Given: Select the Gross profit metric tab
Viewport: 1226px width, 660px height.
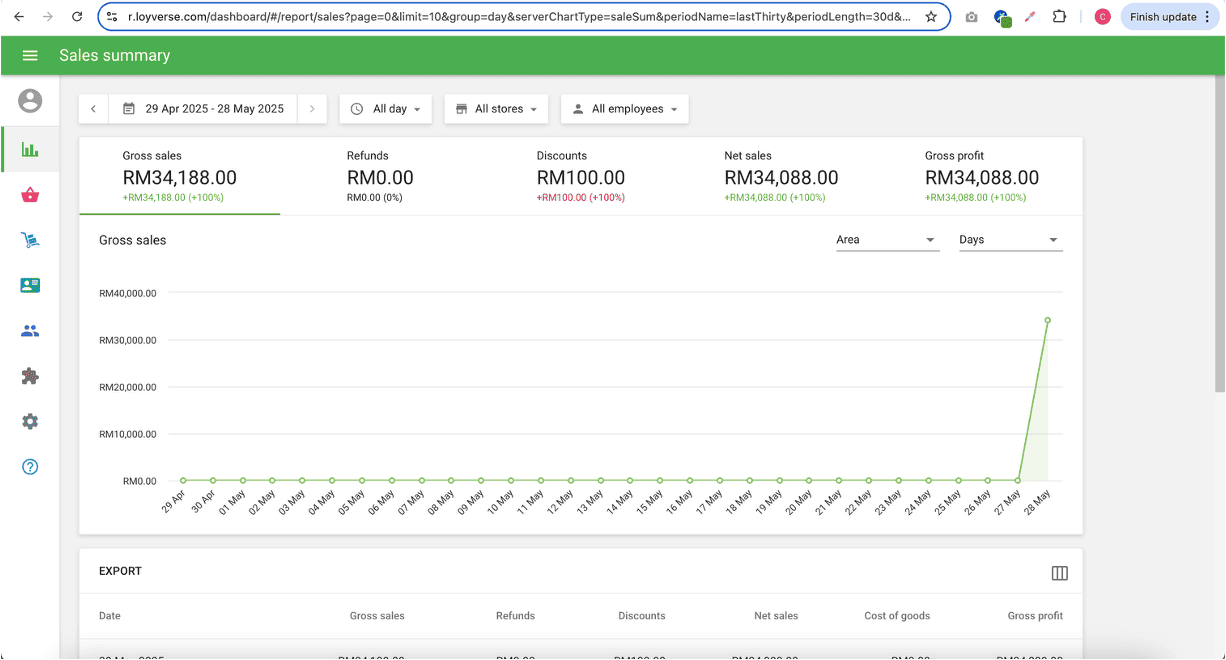Looking at the screenshot, I should click(x=981, y=177).
